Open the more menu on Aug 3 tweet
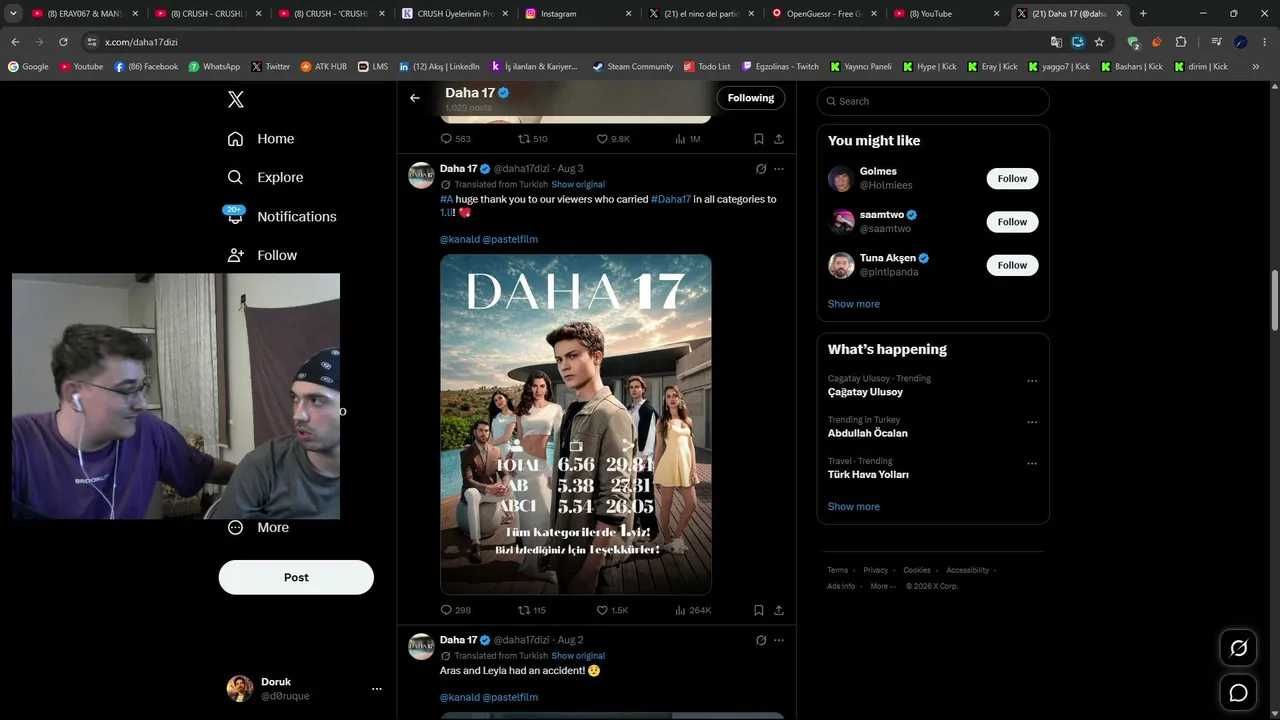Viewport: 1280px width, 720px height. click(x=779, y=169)
